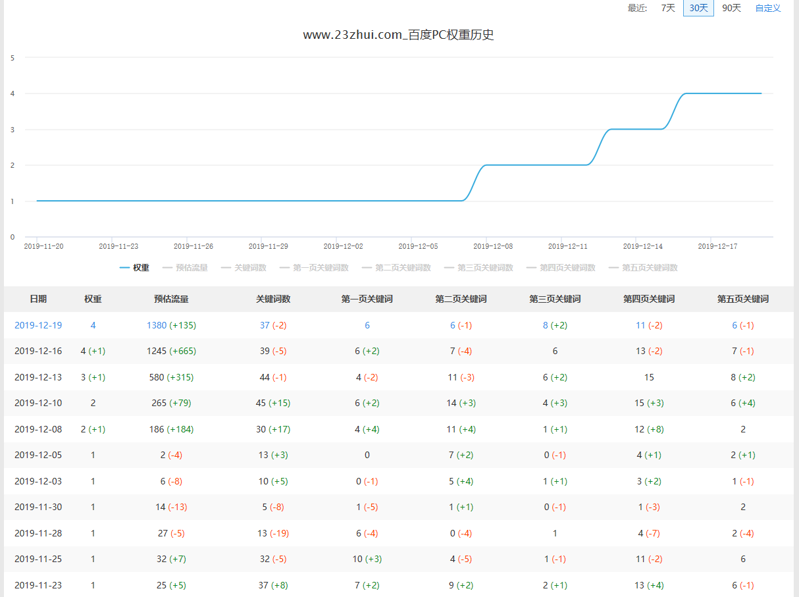Image resolution: width=799 pixels, height=597 pixels.
Task: Open the 2019-12-19 date link
Action: [38, 325]
